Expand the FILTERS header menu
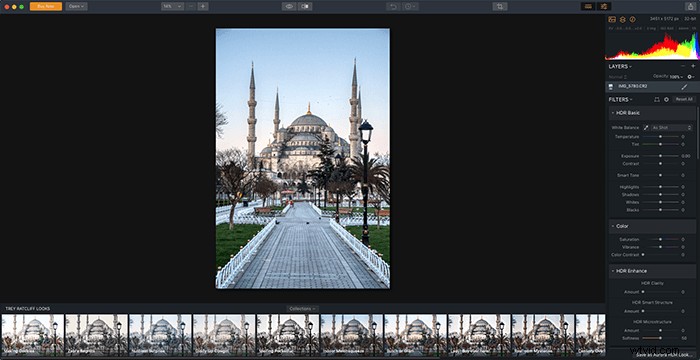The image size is (700, 360). tap(621, 100)
